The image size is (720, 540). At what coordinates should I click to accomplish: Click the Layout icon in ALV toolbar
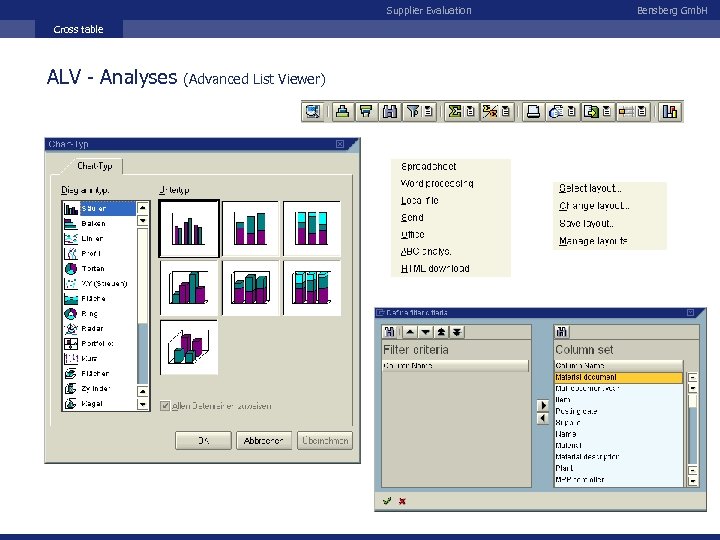pyautogui.click(x=626, y=112)
